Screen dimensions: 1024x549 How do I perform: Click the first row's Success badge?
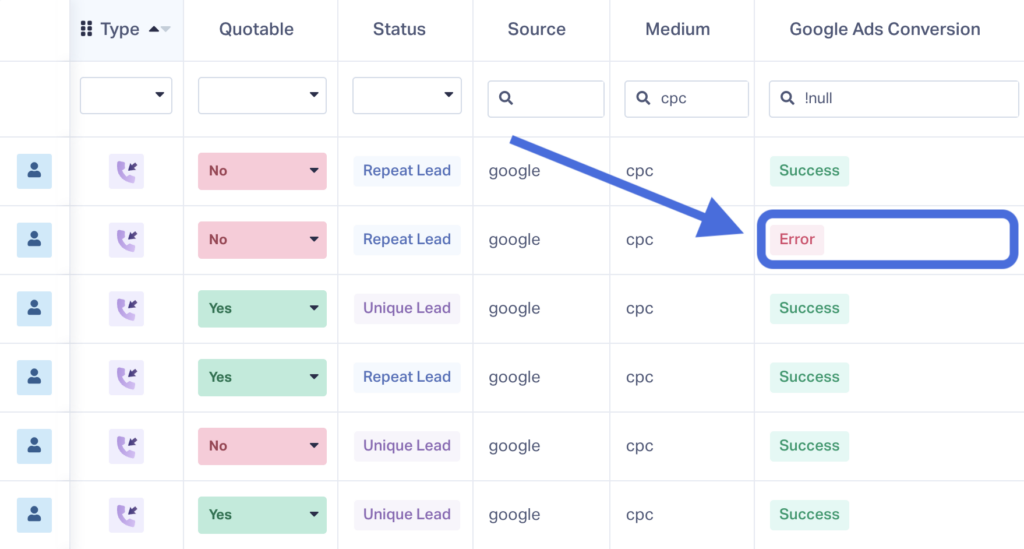pos(809,171)
